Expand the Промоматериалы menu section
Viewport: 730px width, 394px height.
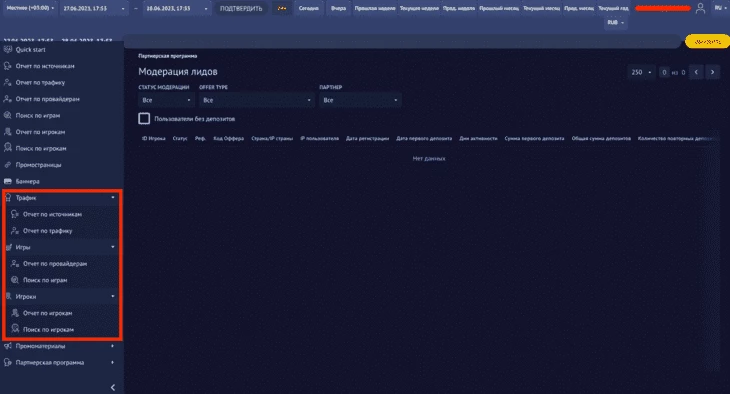click(60, 346)
